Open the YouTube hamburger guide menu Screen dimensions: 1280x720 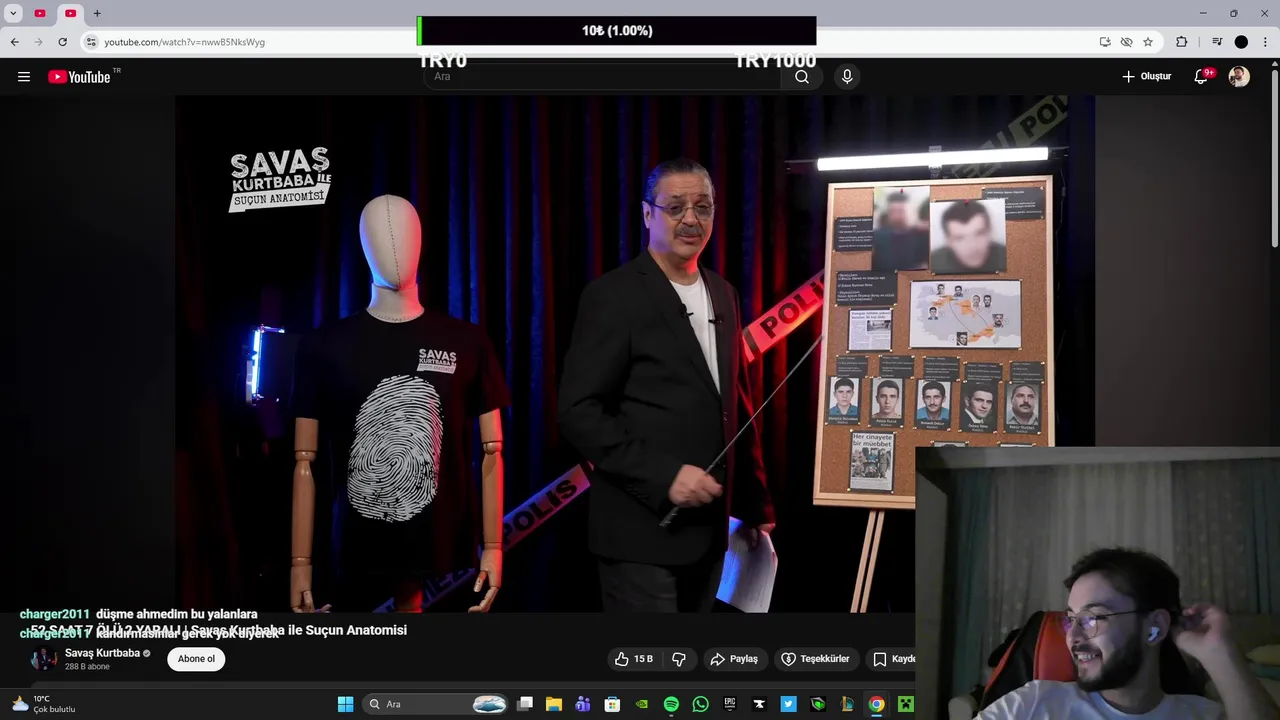(24, 77)
